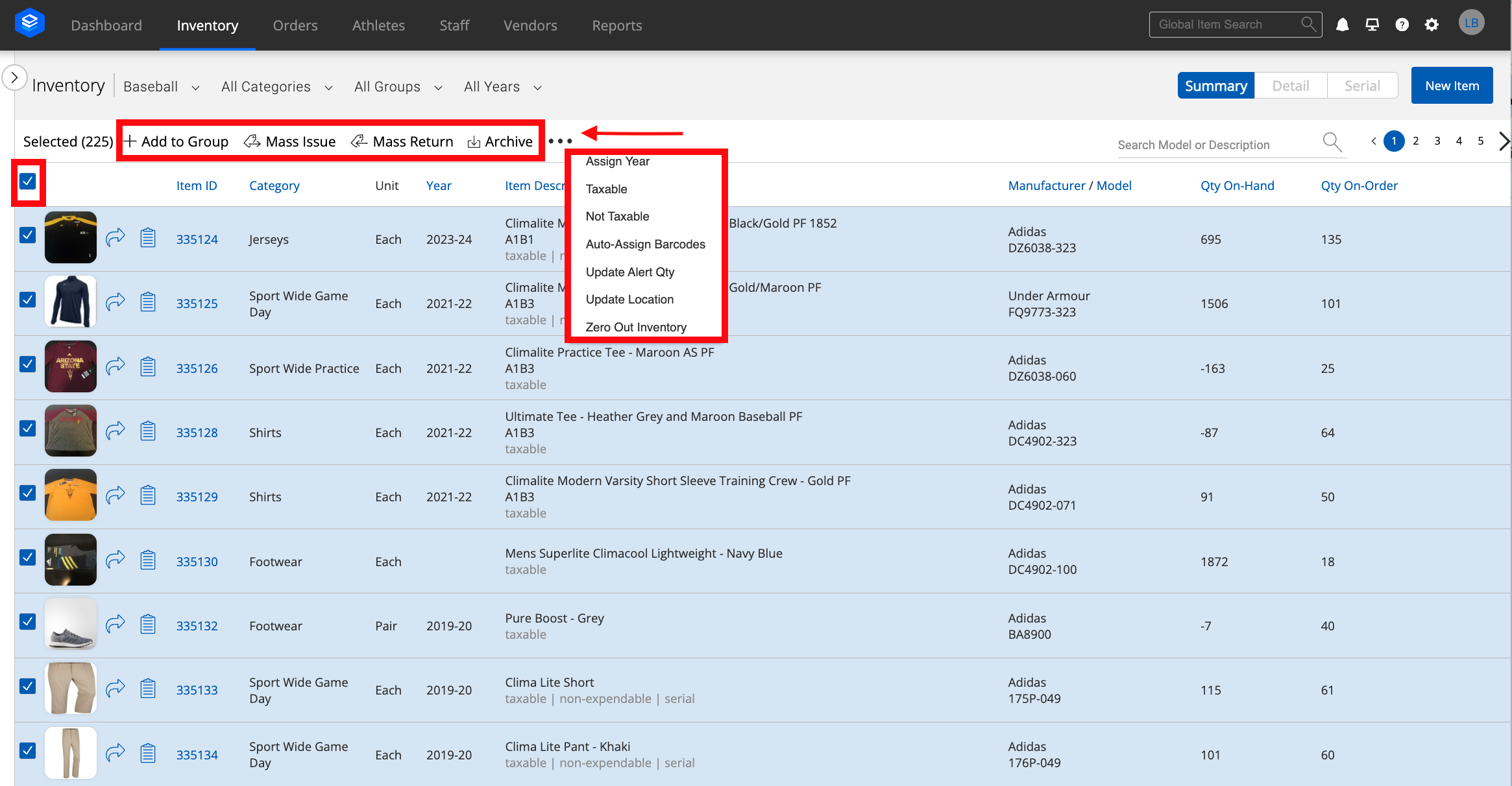Open the clipboard icon for item 335132

tap(148, 624)
